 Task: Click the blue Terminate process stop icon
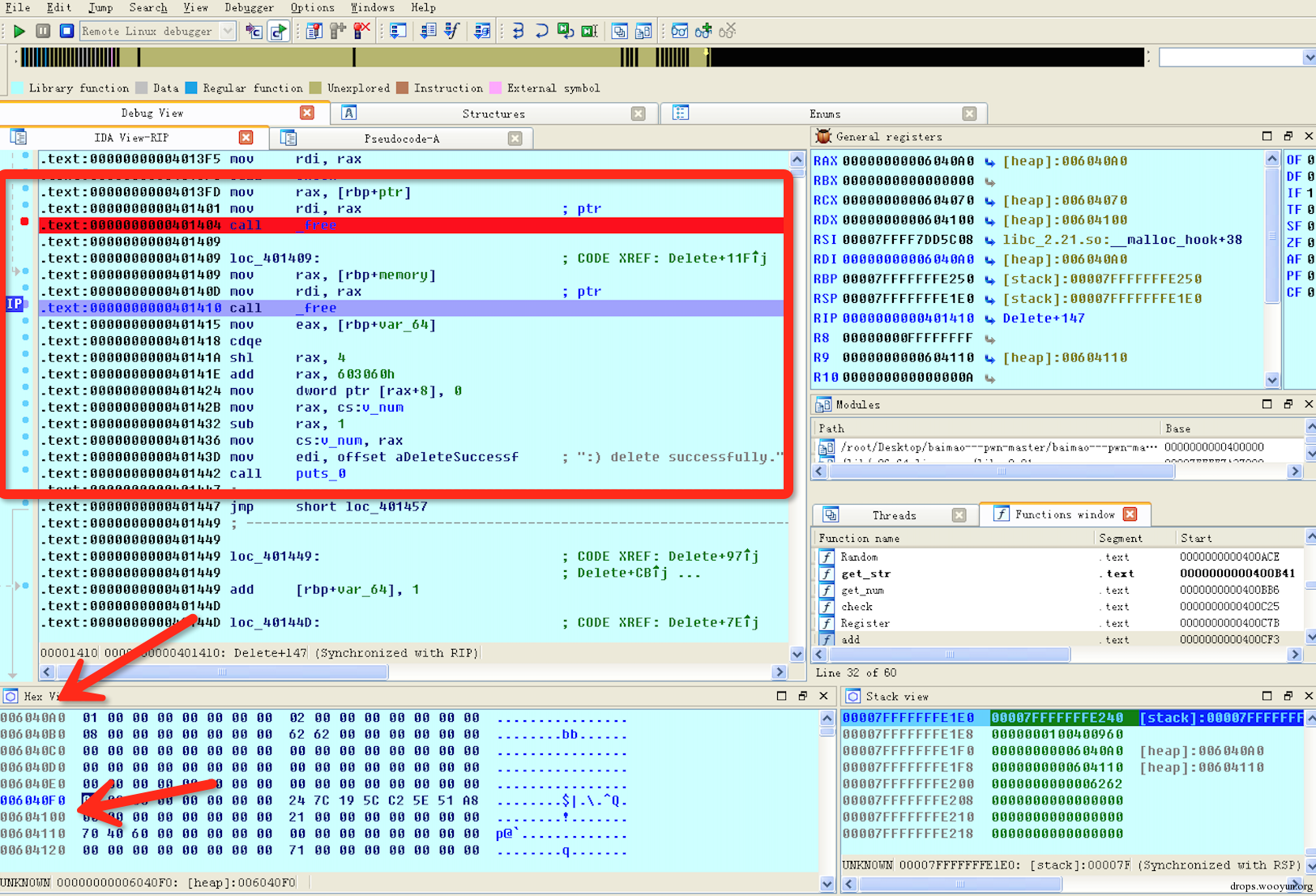[x=66, y=31]
